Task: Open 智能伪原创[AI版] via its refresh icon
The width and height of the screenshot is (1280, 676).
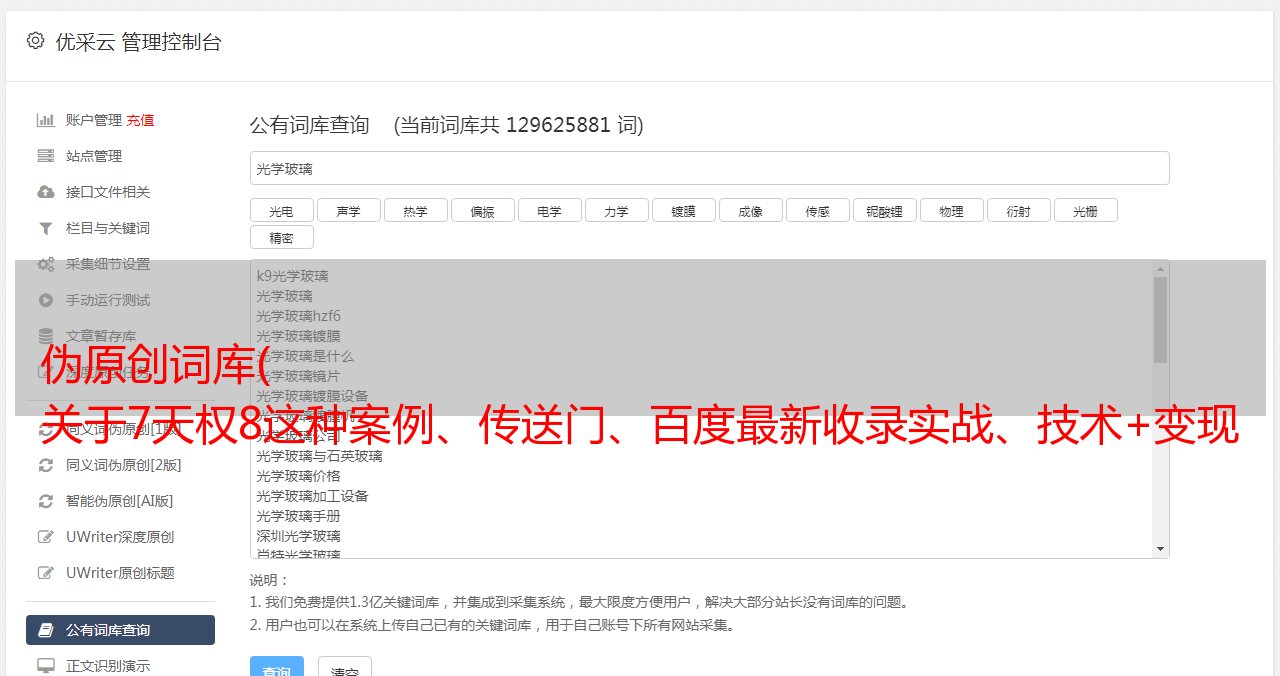Action: (x=46, y=501)
